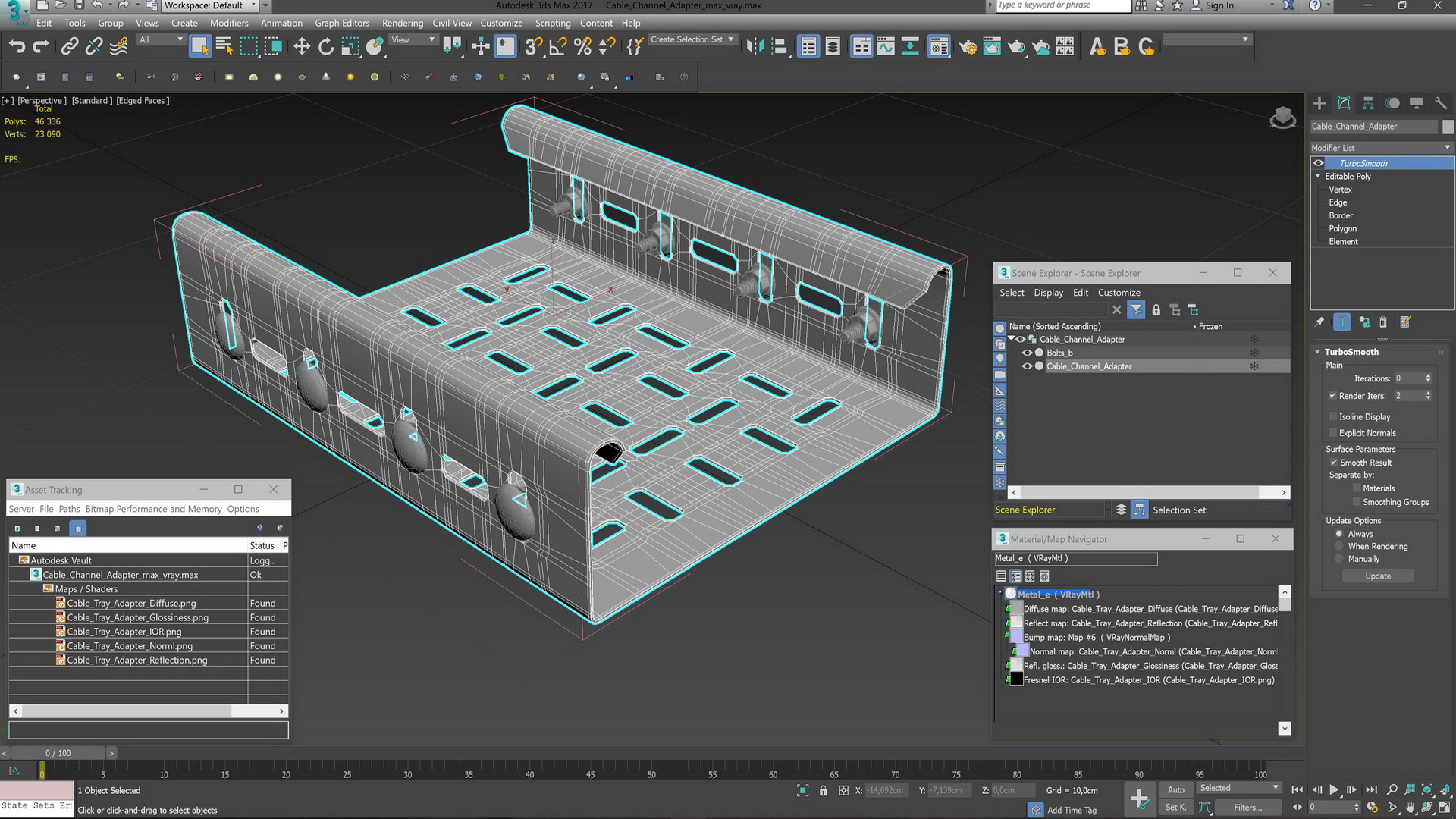Click Remove modifier trash icon
Image resolution: width=1456 pixels, height=819 pixels.
(x=1383, y=322)
